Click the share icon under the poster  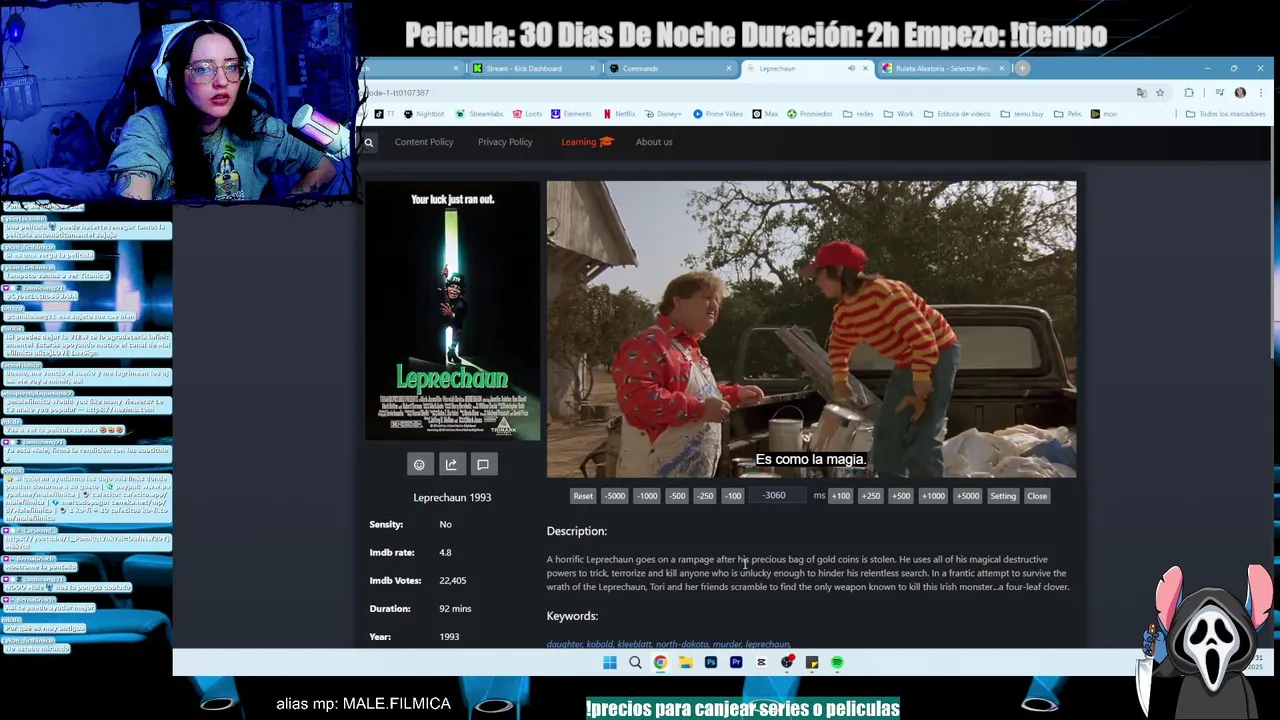(x=451, y=464)
